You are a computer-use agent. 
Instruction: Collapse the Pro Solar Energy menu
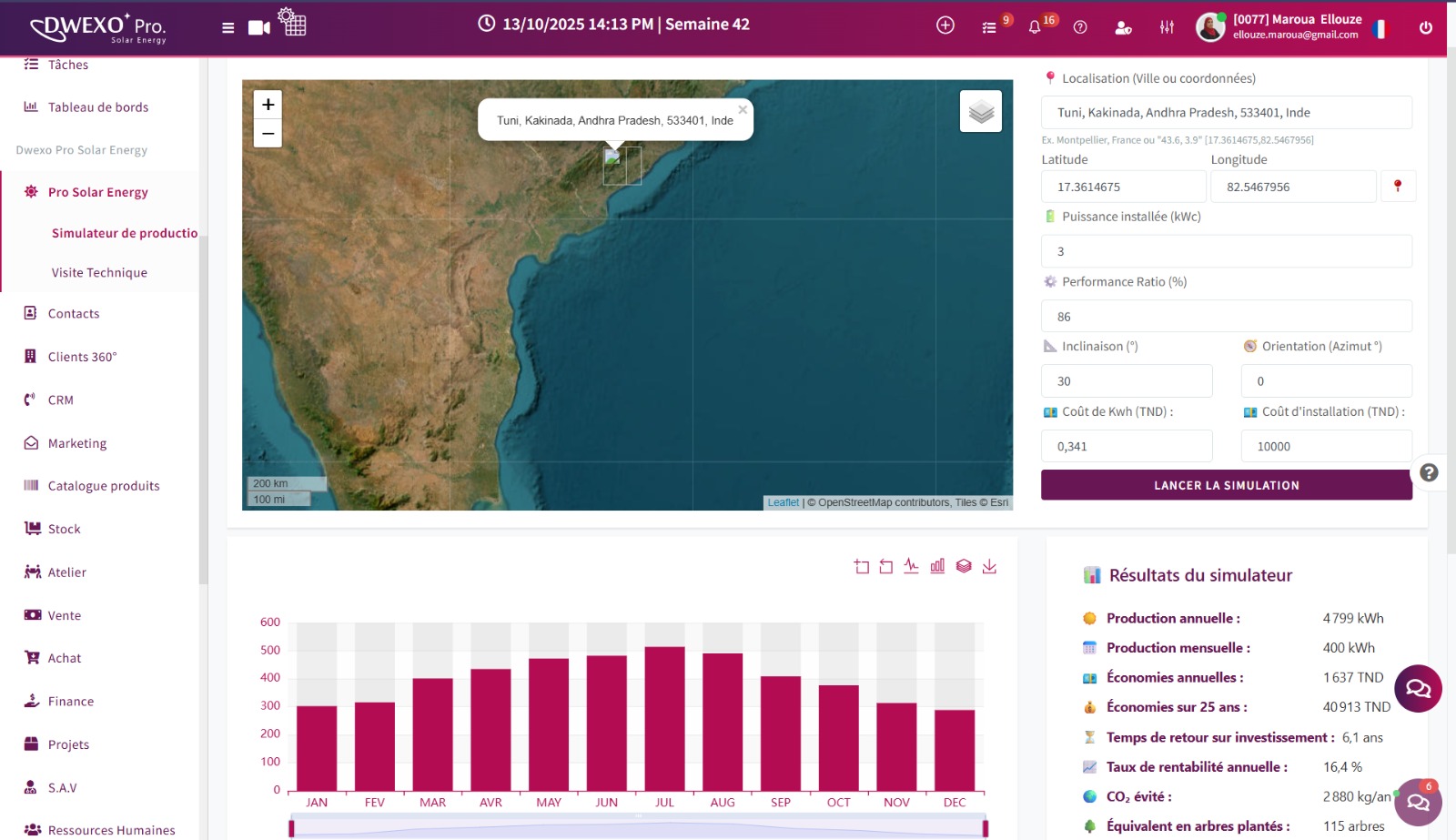tap(98, 192)
